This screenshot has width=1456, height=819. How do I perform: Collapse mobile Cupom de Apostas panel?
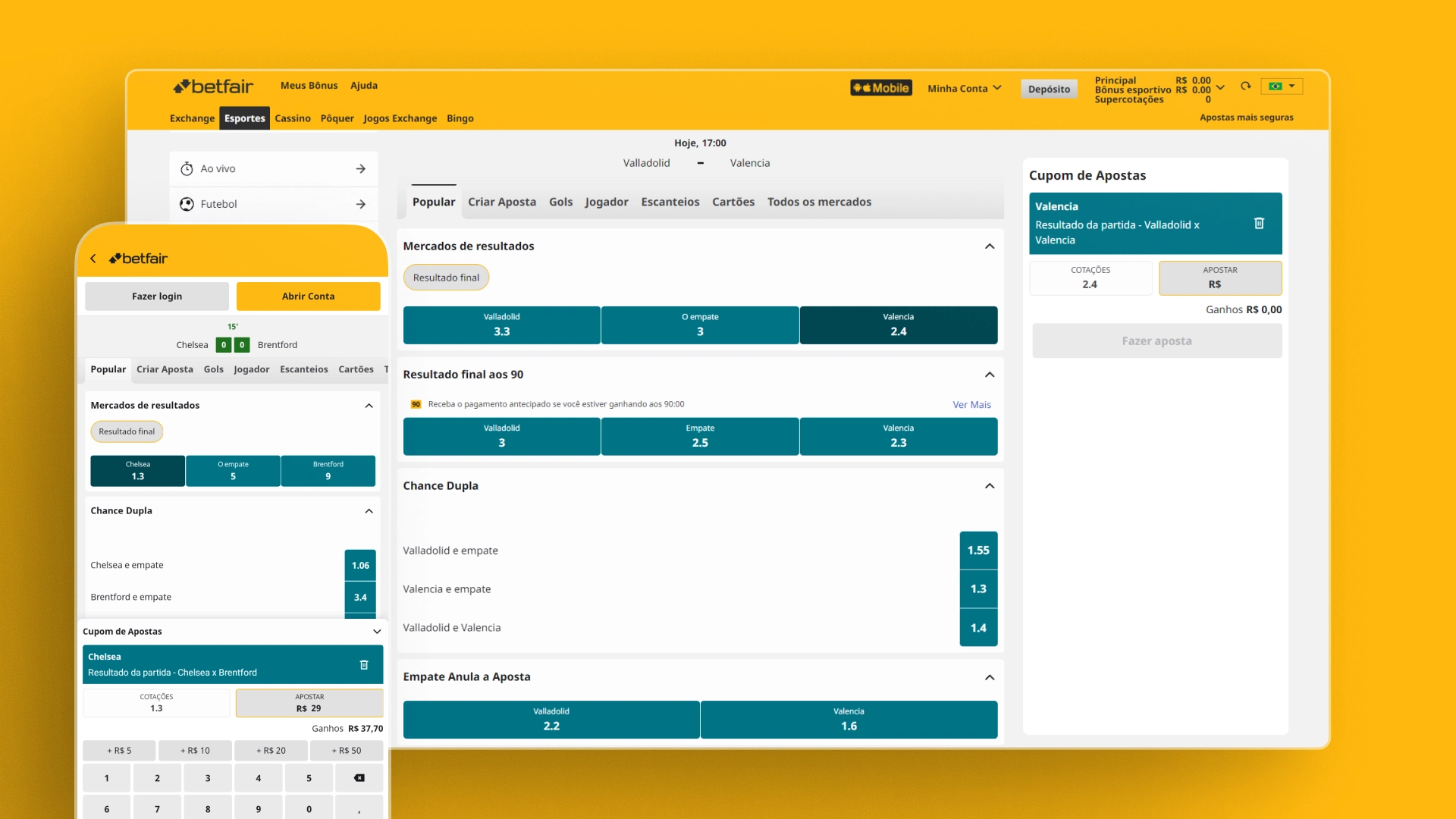pos(377,632)
